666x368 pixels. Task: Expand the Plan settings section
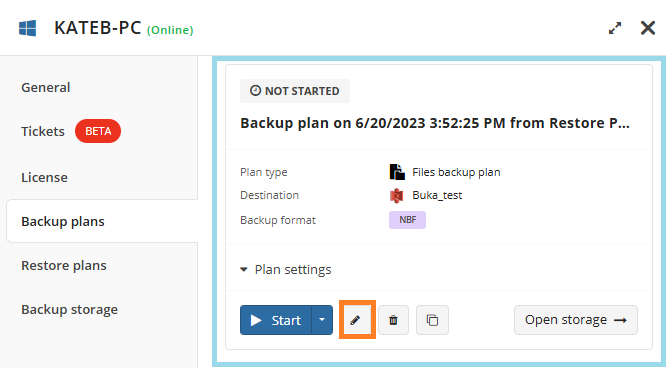[286, 269]
